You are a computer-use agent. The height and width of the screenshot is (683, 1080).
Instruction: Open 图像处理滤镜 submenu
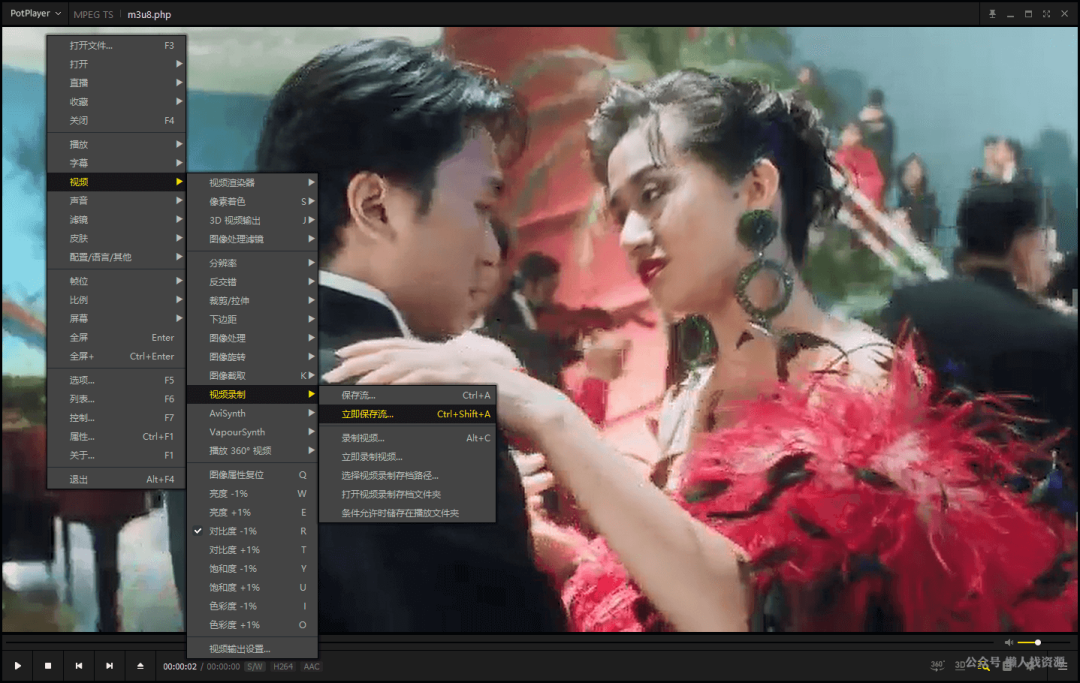pyautogui.click(x=252, y=239)
